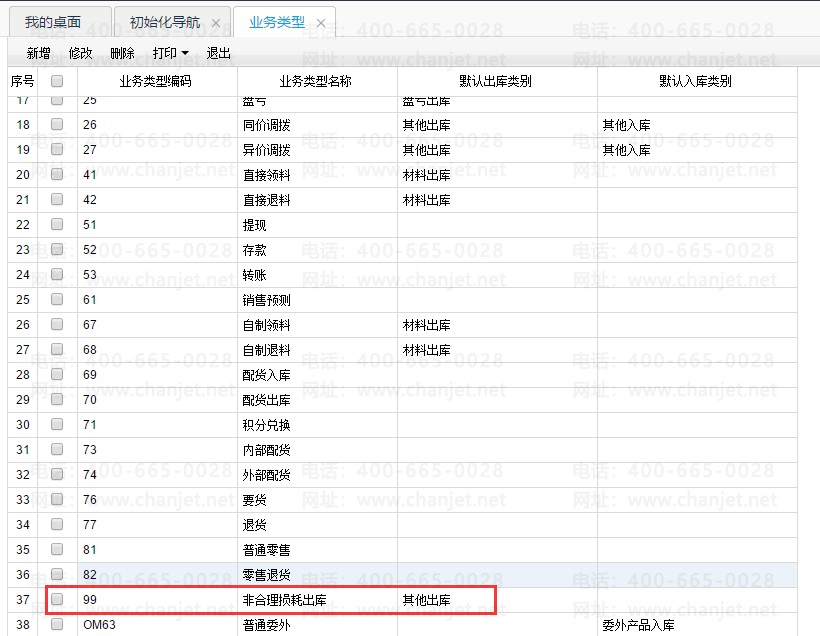820x636 pixels.
Task: Close the 业务类型 tab
Action: pos(321,23)
